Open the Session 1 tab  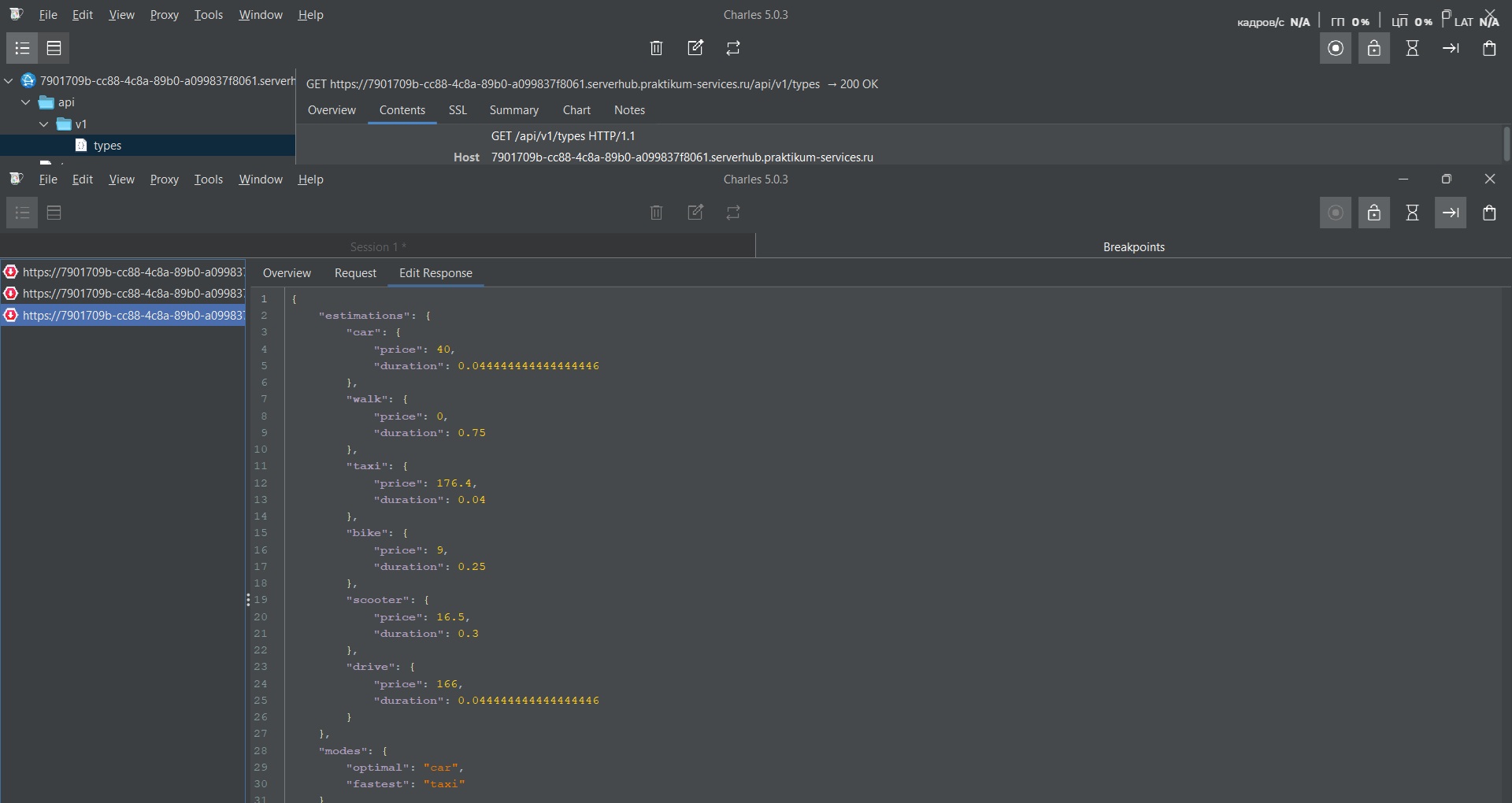[378, 247]
